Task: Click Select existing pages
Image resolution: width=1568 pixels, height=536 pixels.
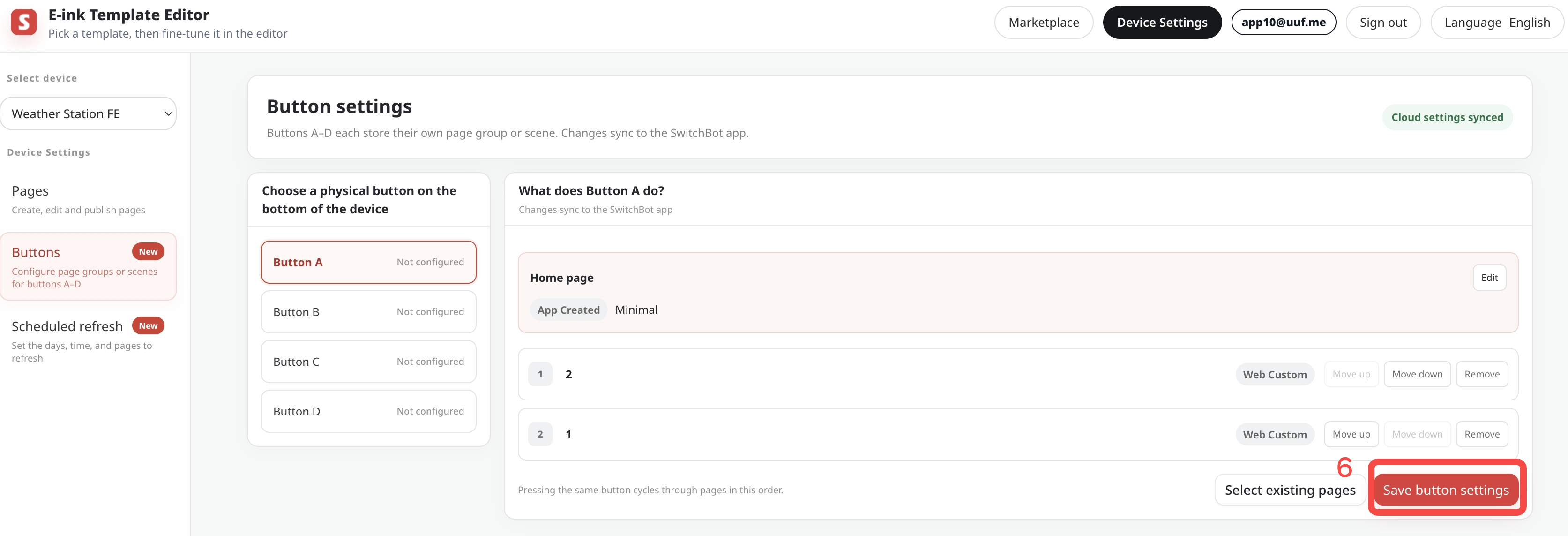Action: pyautogui.click(x=1290, y=490)
